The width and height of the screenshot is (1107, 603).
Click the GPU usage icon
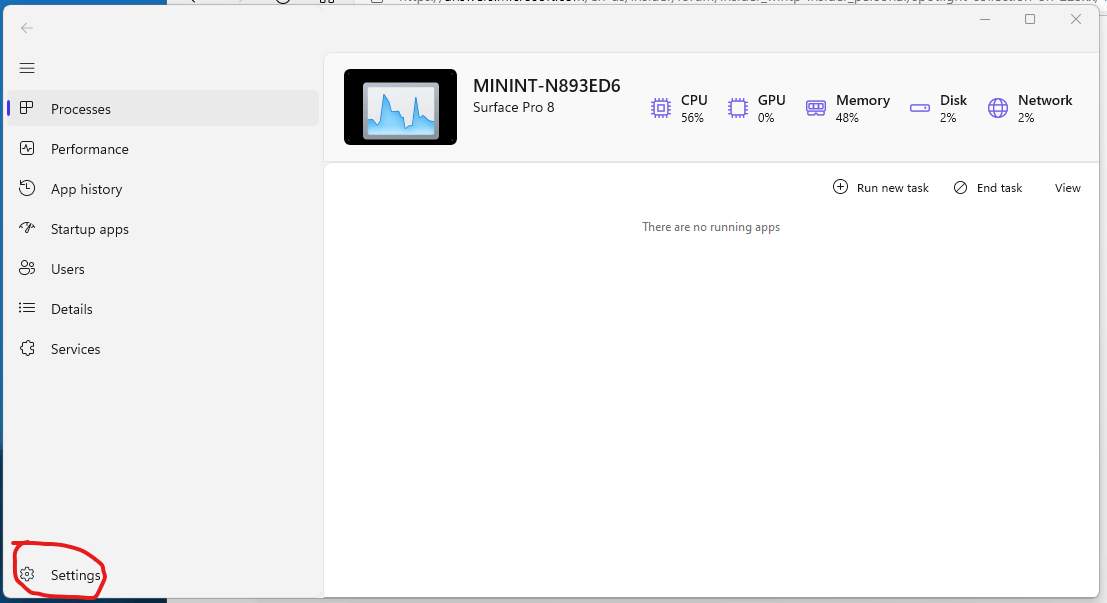click(x=738, y=108)
